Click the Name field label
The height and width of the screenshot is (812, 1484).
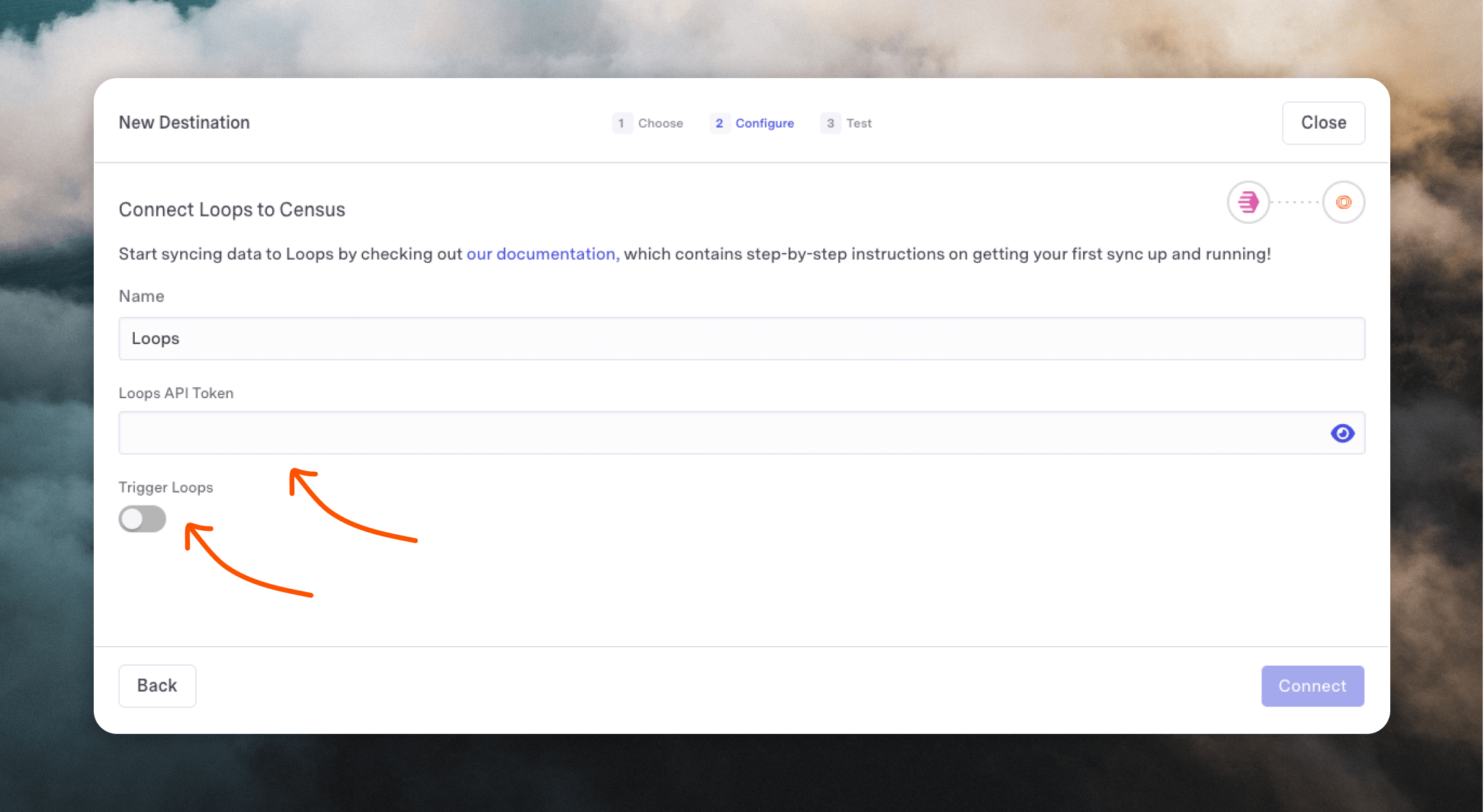point(141,296)
